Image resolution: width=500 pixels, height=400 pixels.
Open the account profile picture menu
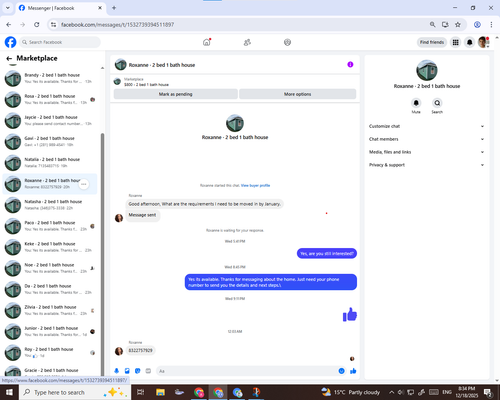[x=483, y=42]
